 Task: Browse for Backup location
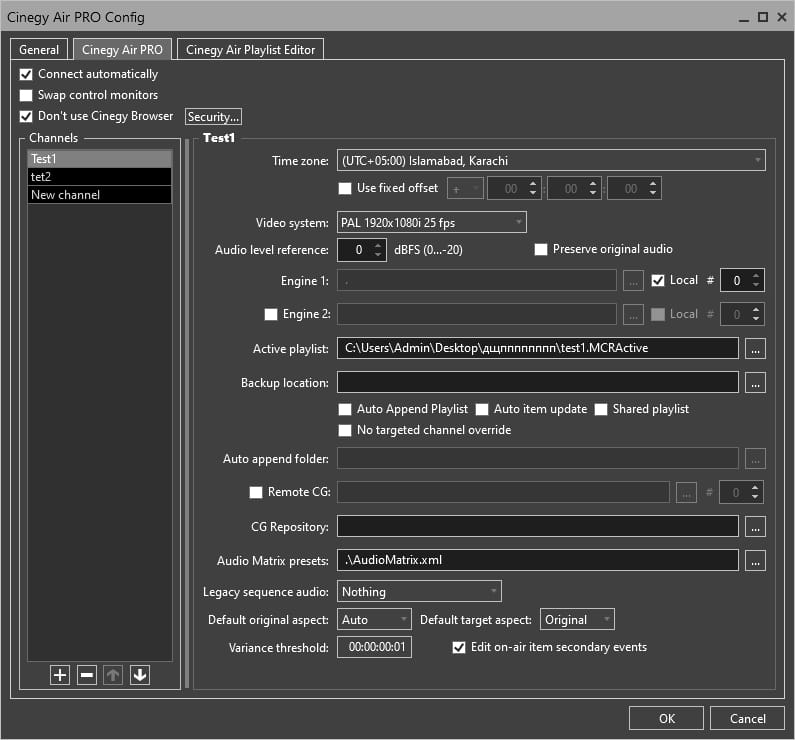pyautogui.click(x=755, y=383)
